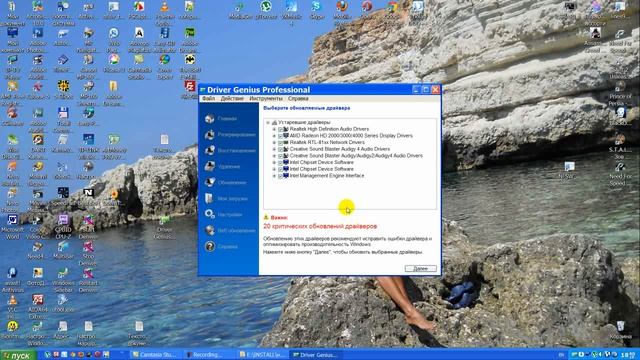Expand Realtek RTL-81xx Network Drivers node
The height and width of the screenshot is (360, 640).
274,143
